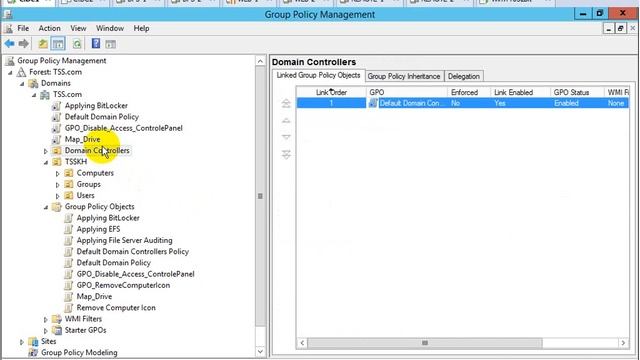Click the Group Policy Objects container icon
This screenshot has height=360, width=640.
coord(57,207)
